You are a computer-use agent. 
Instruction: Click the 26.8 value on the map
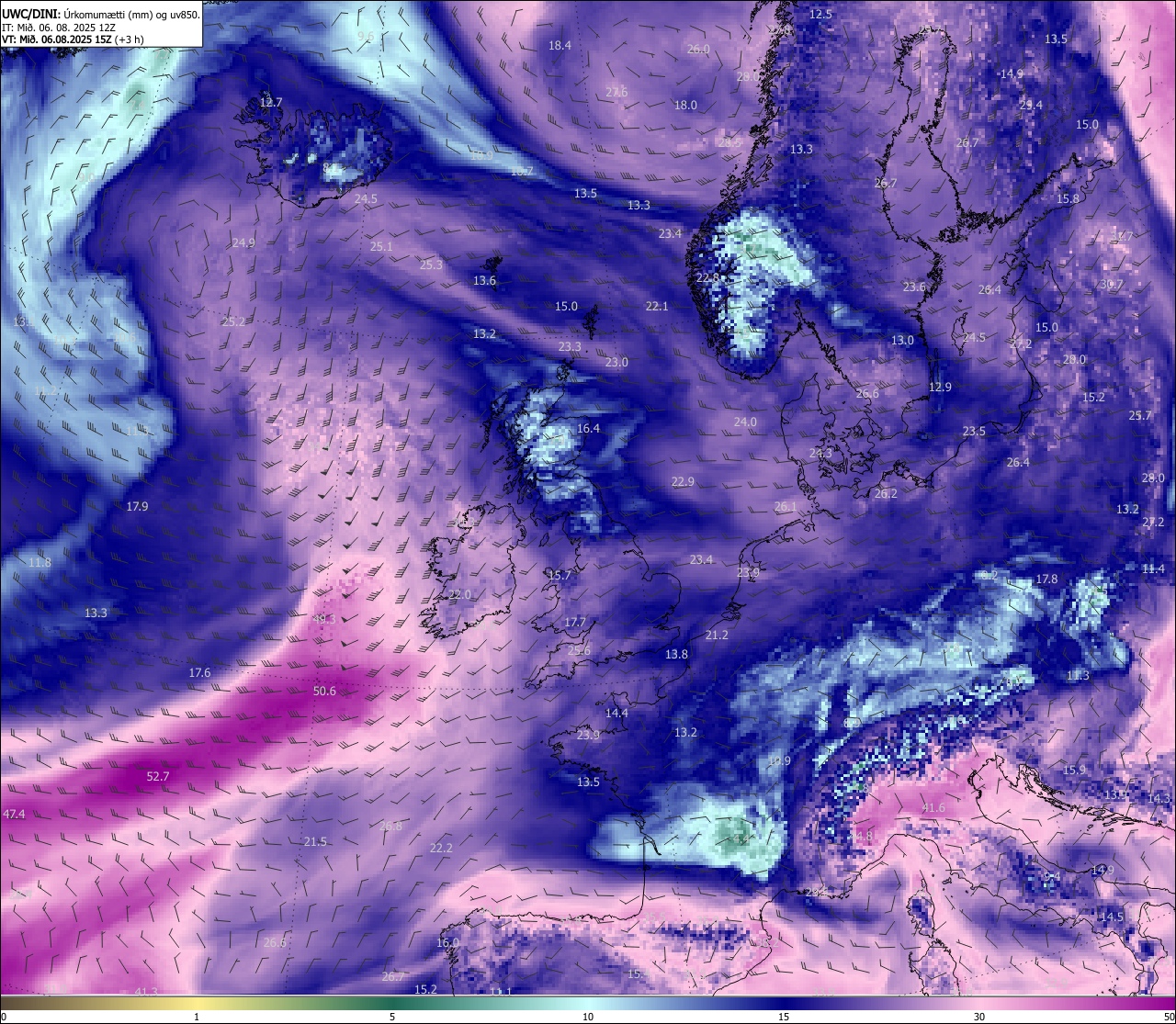(390, 827)
